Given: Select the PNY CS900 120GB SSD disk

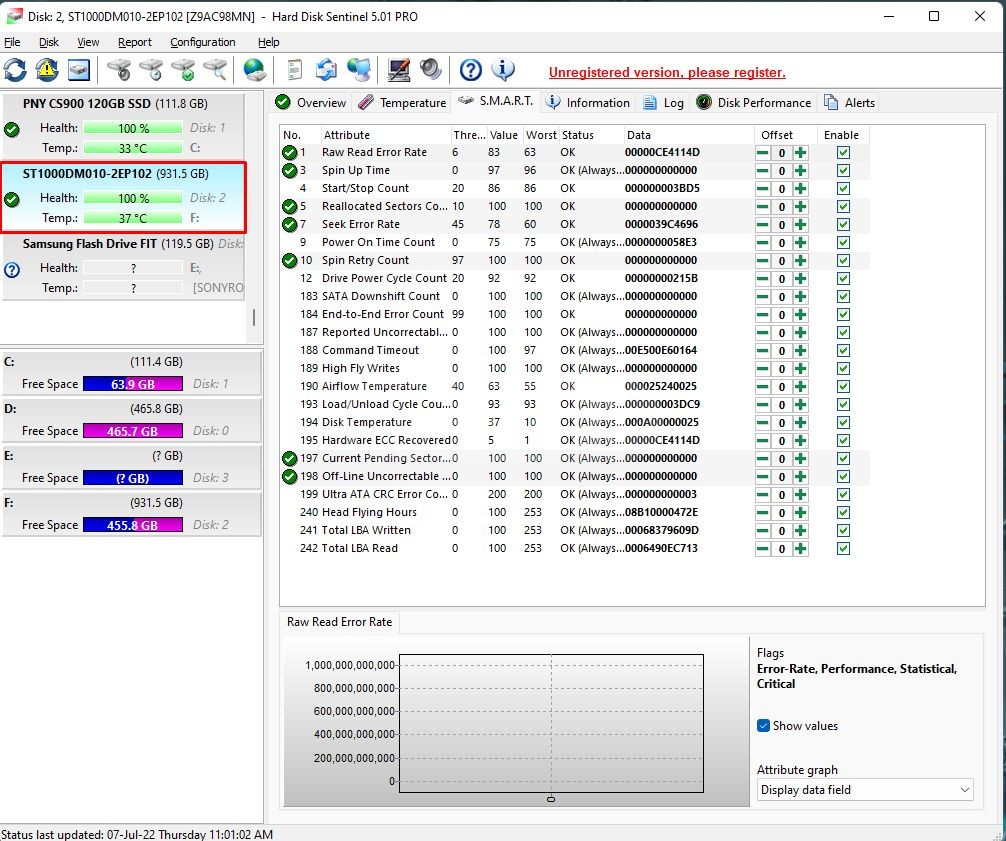Looking at the screenshot, I should (x=123, y=126).
